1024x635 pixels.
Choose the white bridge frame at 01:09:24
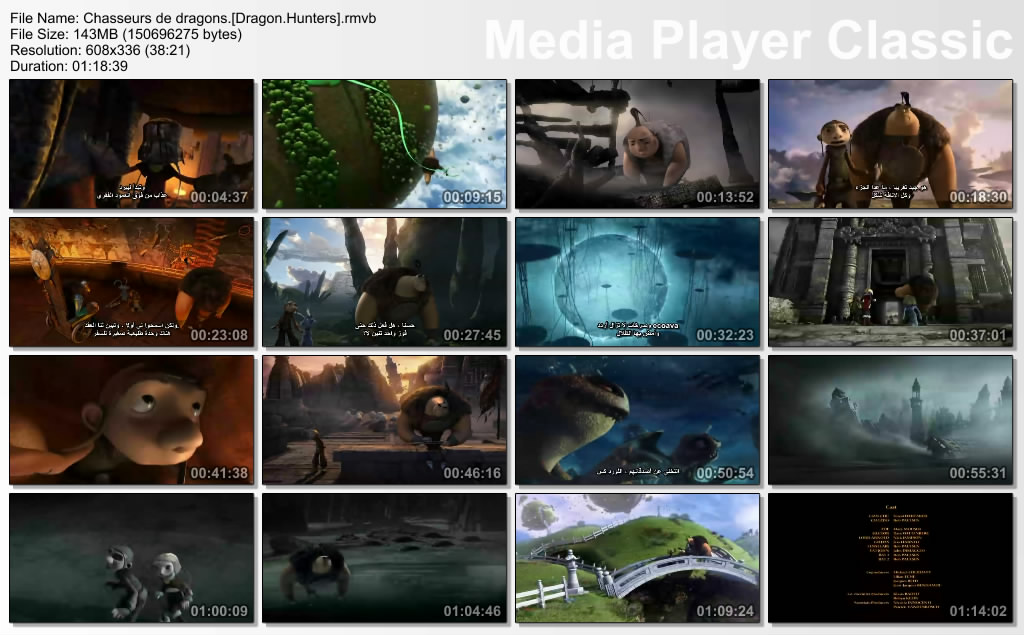point(637,558)
